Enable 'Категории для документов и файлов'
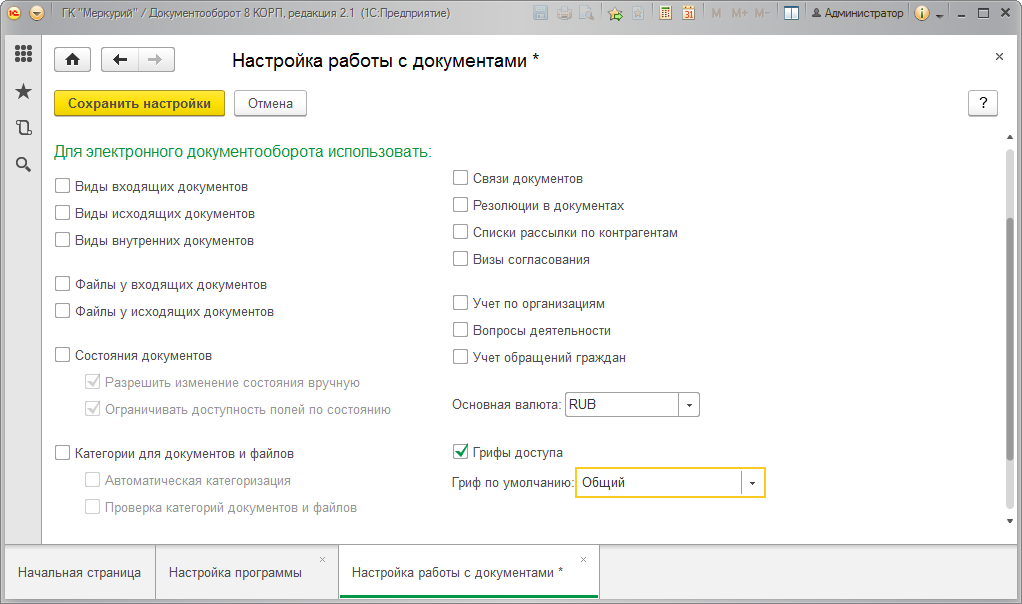Screen dimensions: 1022x604 [63, 453]
